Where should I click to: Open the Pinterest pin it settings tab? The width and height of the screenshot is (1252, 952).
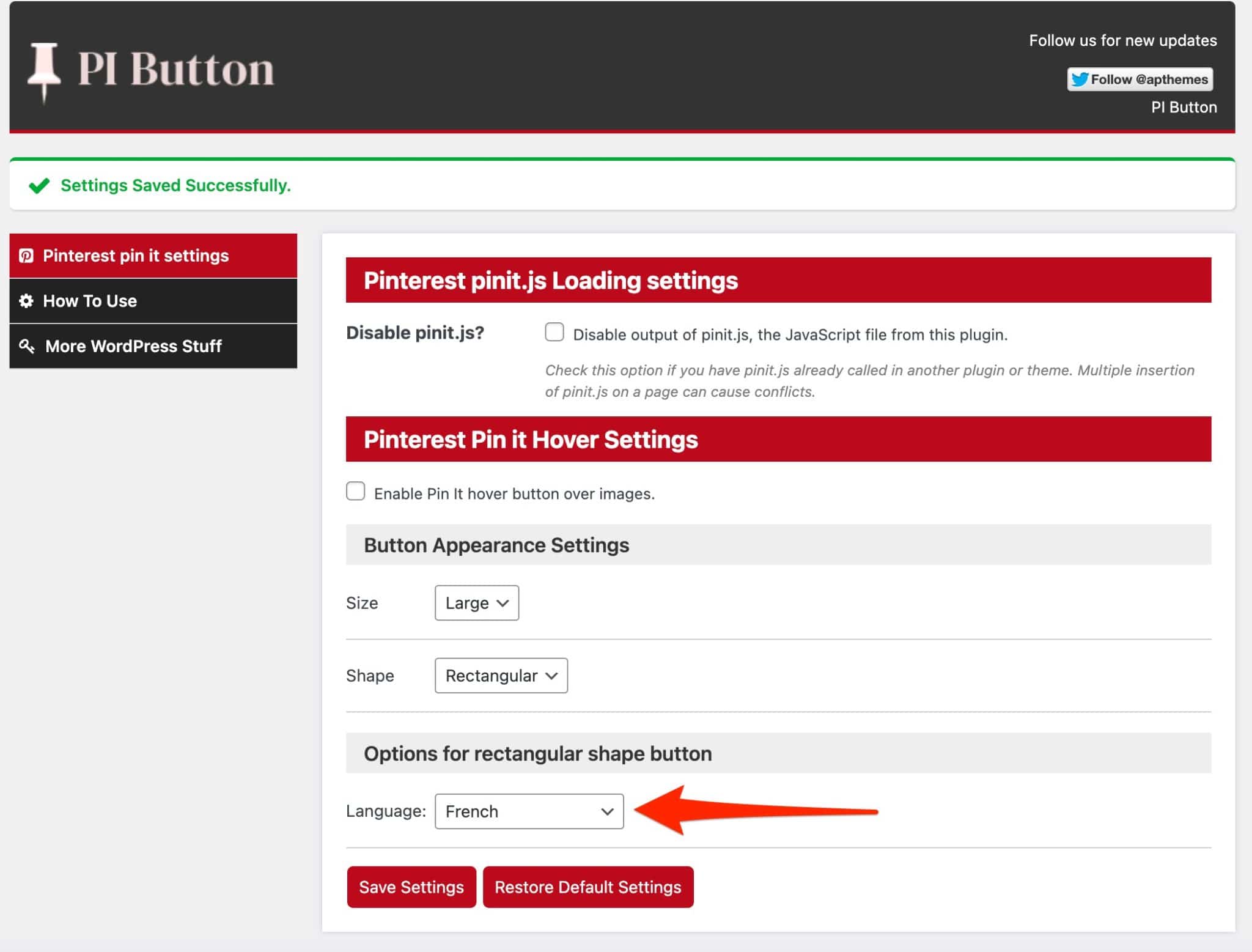pyautogui.click(x=153, y=256)
